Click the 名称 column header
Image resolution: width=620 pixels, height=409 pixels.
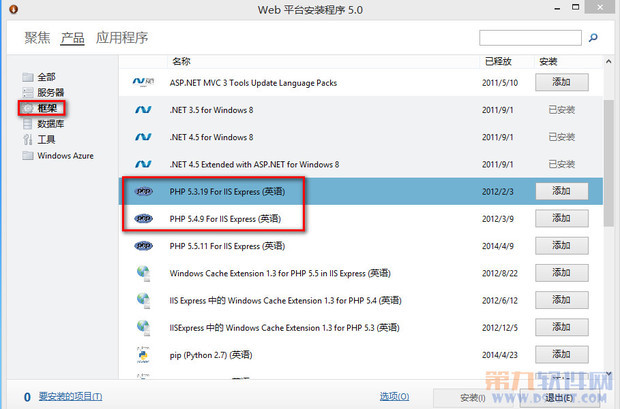[181, 61]
